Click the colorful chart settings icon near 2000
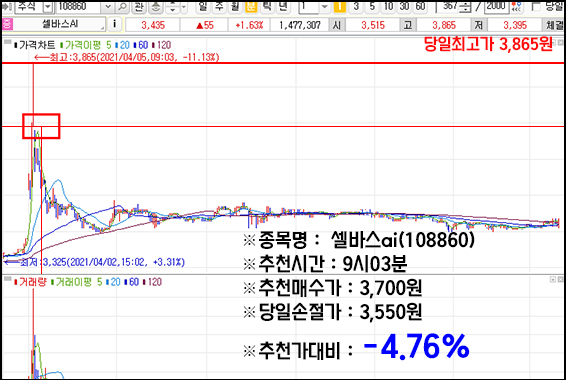Screen dimensions: 566x380 coord(517,6)
